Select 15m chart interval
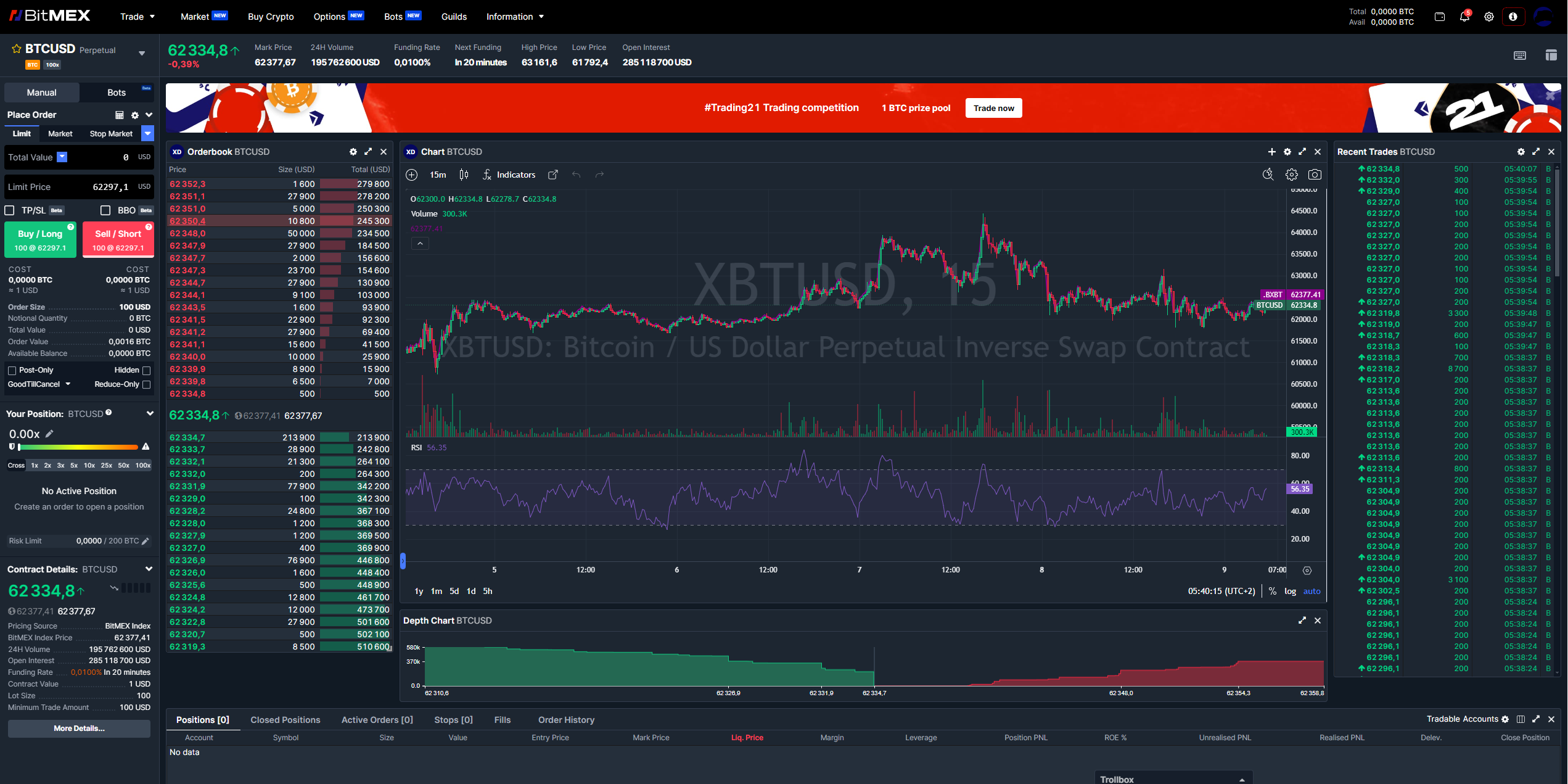 point(438,175)
